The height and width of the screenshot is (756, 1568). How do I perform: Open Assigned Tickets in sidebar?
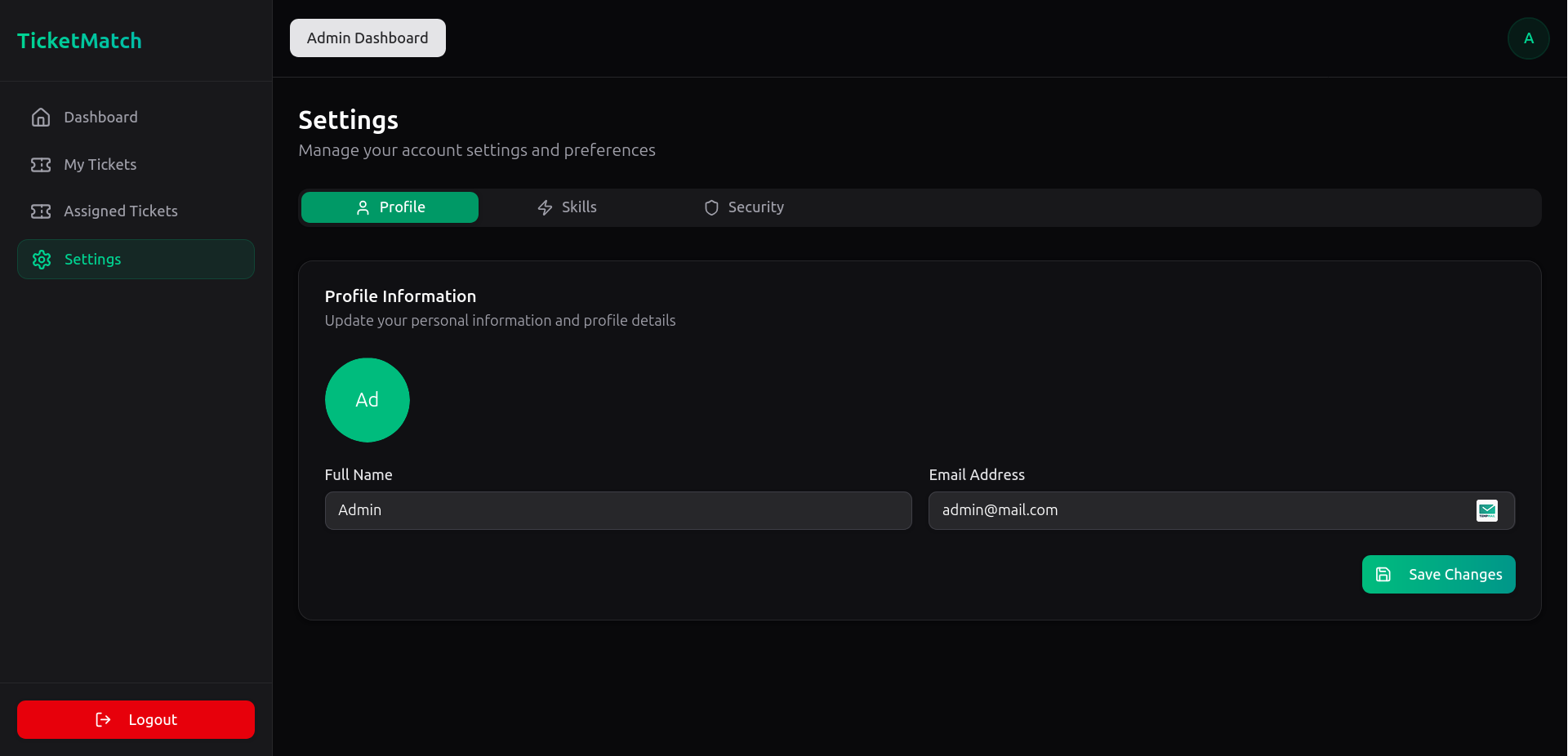pyautogui.click(x=136, y=211)
